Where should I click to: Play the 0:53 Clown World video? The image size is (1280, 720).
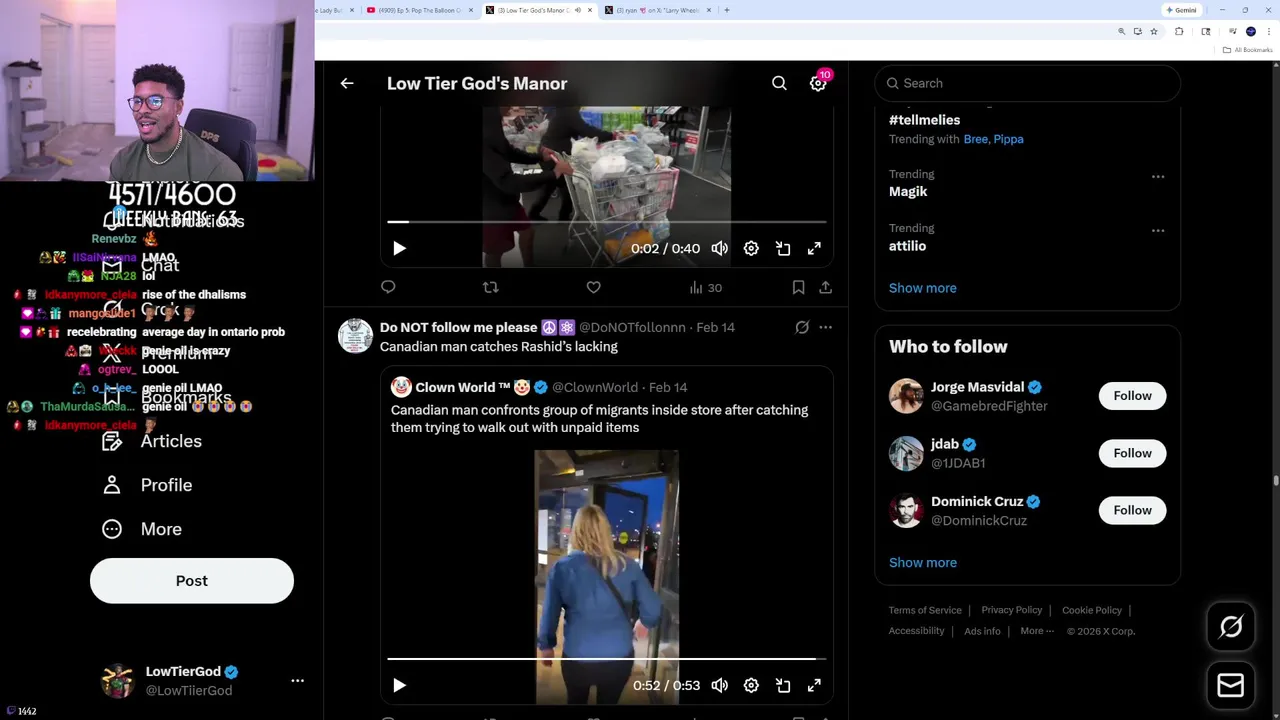[x=399, y=685]
